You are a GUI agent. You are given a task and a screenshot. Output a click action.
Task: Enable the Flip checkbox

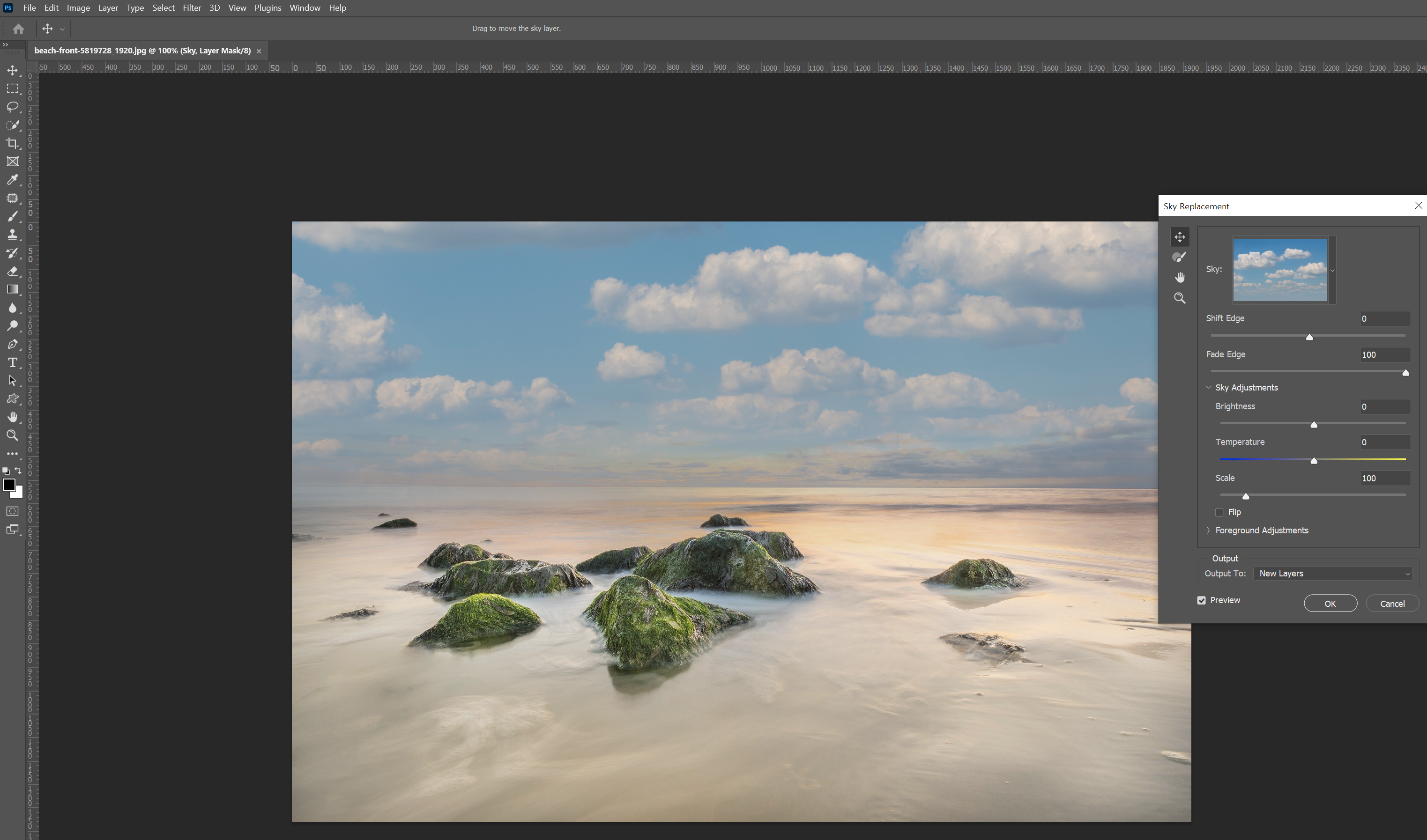(1219, 512)
